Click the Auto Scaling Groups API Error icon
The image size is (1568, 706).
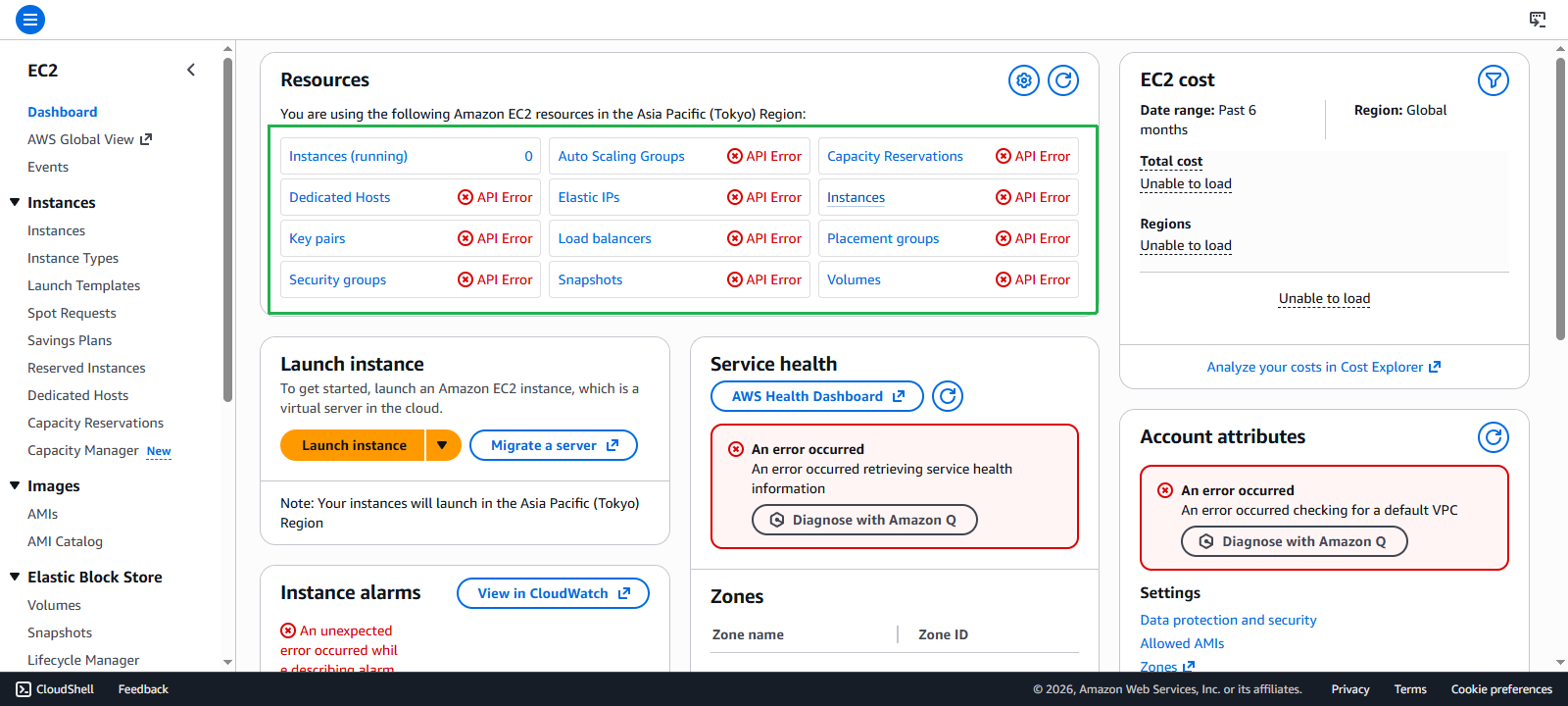[x=735, y=156]
